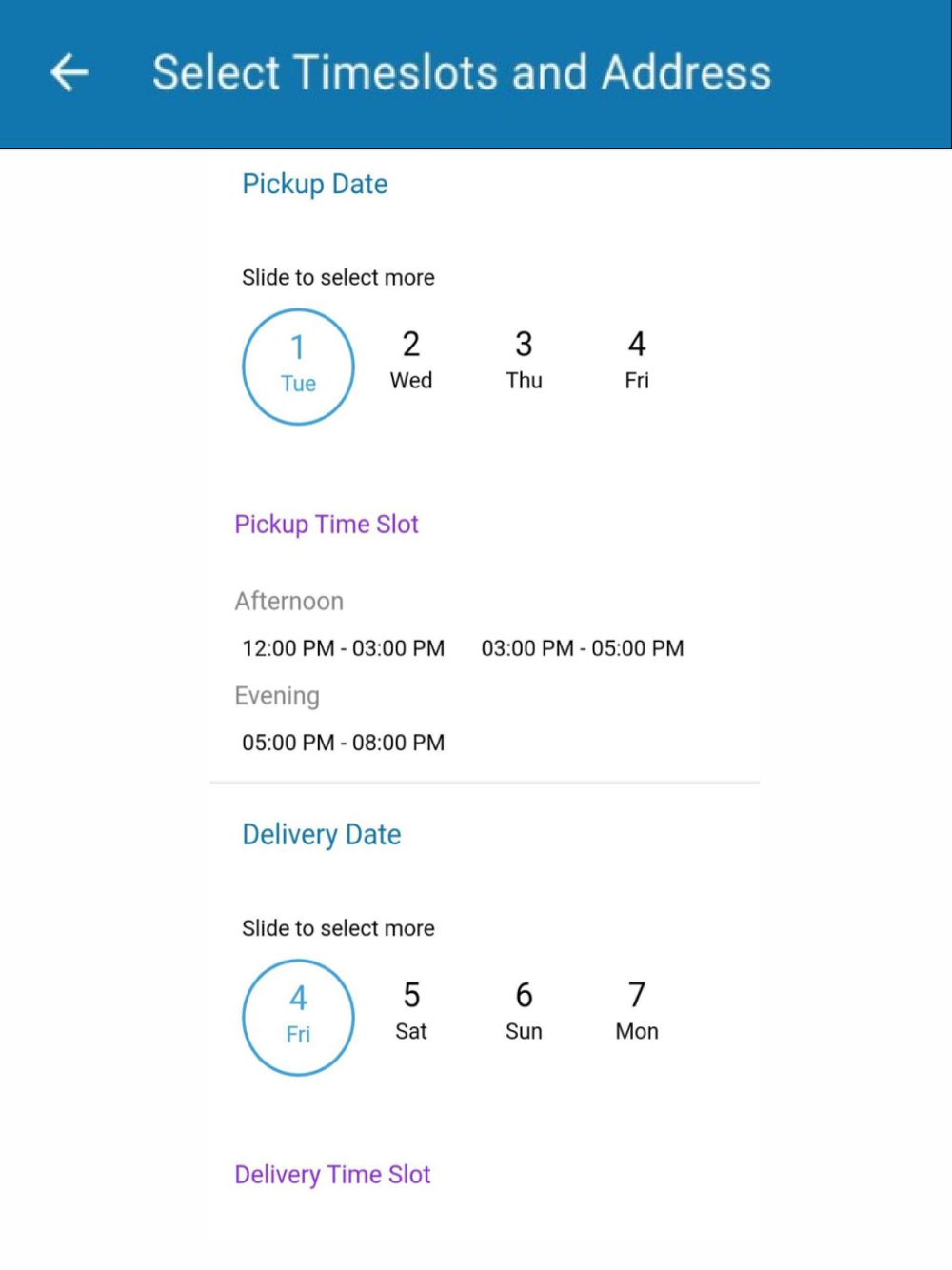This screenshot has height=1270, width=952.
Task: Tap Slide to select more under Delivery Date
Action: pyautogui.click(x=338, y=928)
